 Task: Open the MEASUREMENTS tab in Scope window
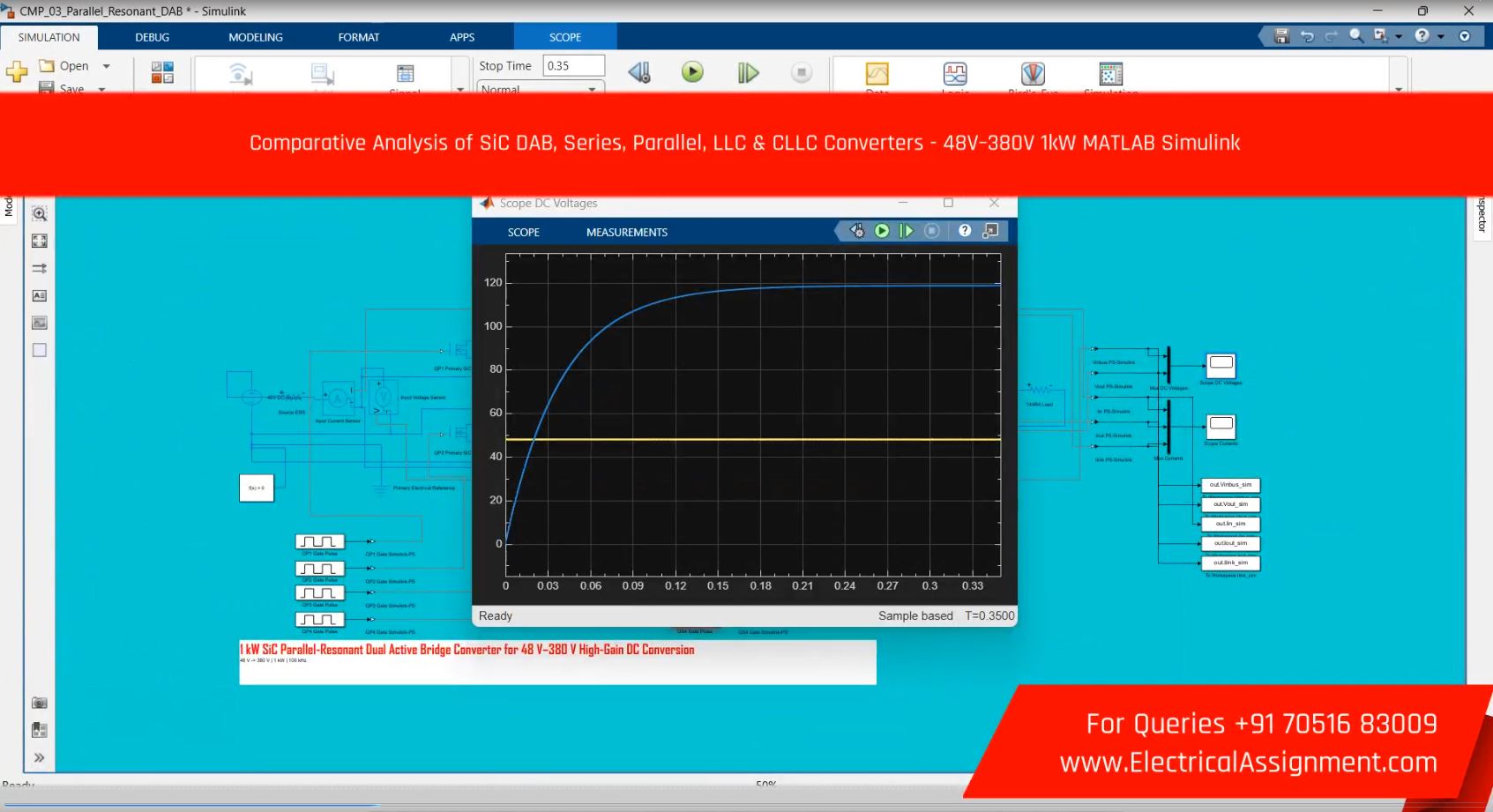tap(627, 232)
